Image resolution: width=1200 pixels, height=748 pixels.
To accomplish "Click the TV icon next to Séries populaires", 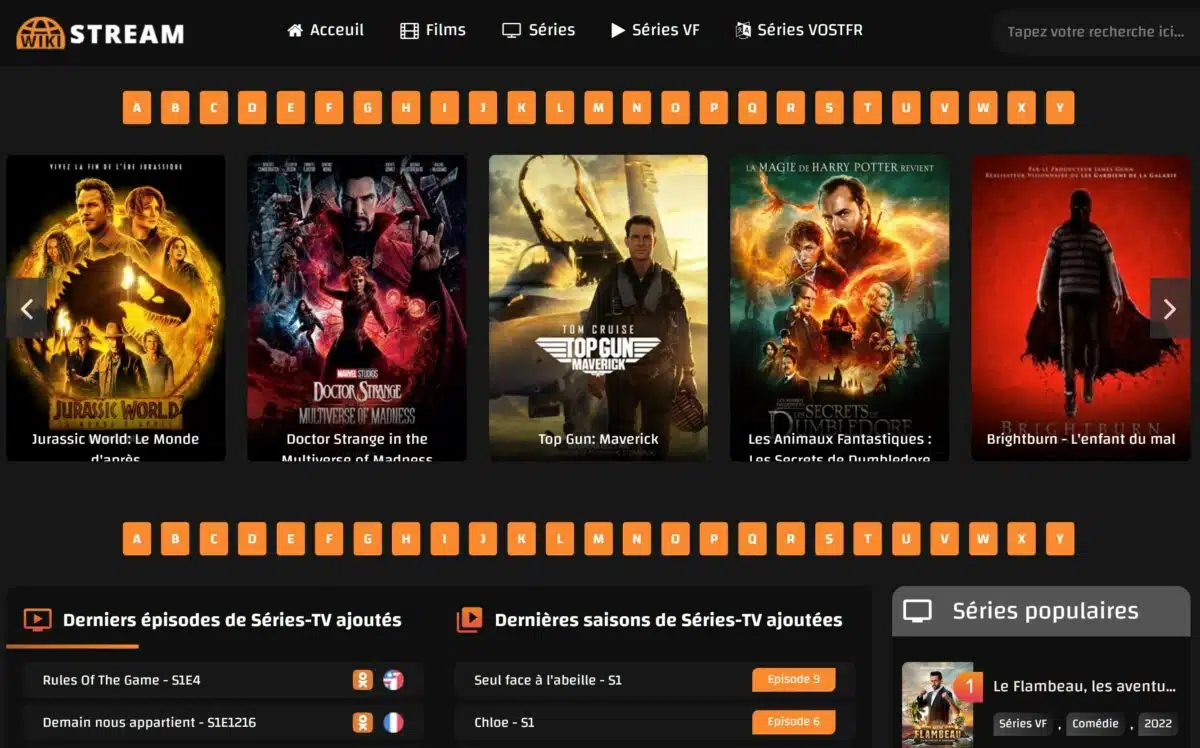I will [x=917, y=611].
